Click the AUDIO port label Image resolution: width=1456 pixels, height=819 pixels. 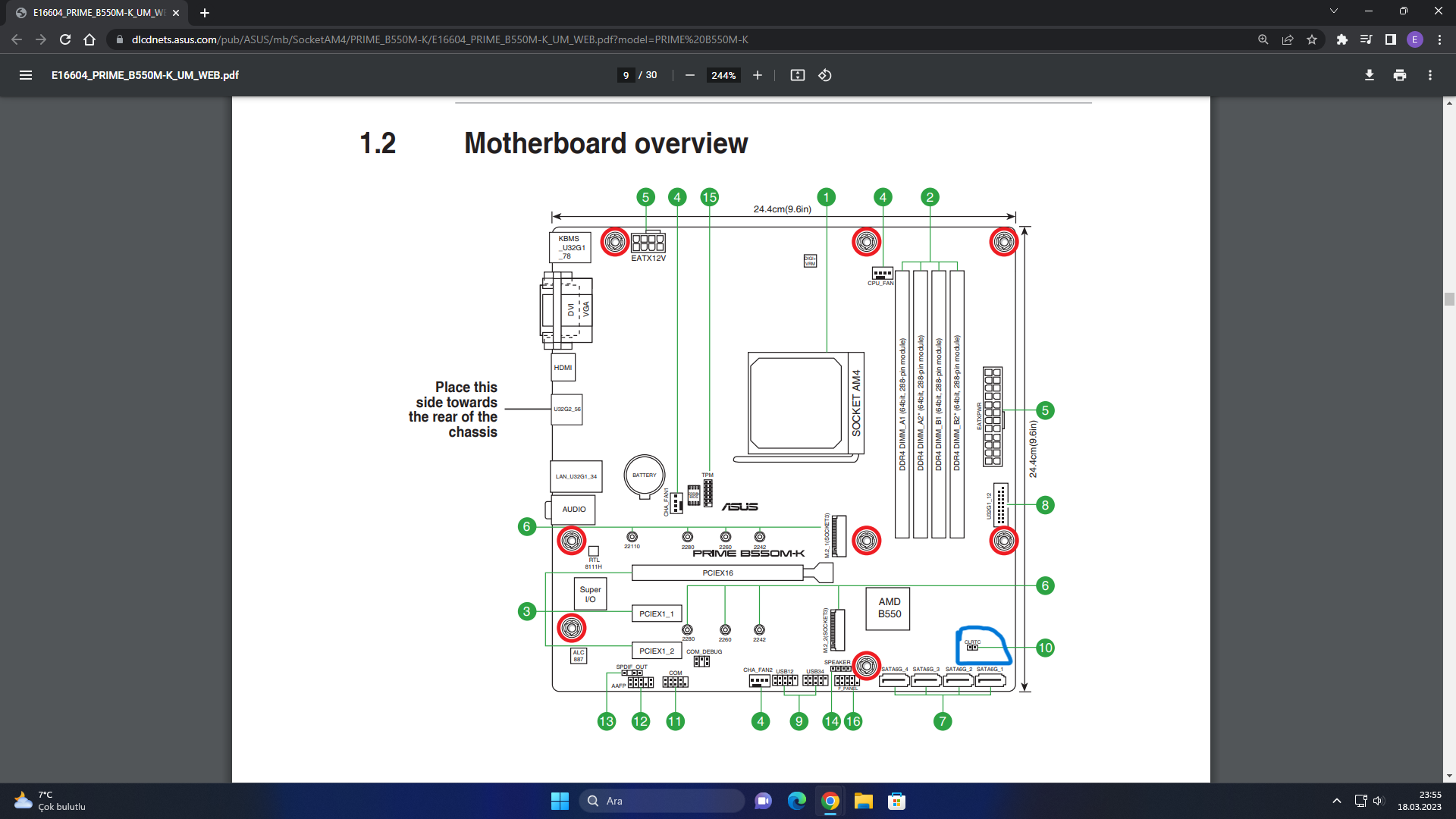pos(574,510)
